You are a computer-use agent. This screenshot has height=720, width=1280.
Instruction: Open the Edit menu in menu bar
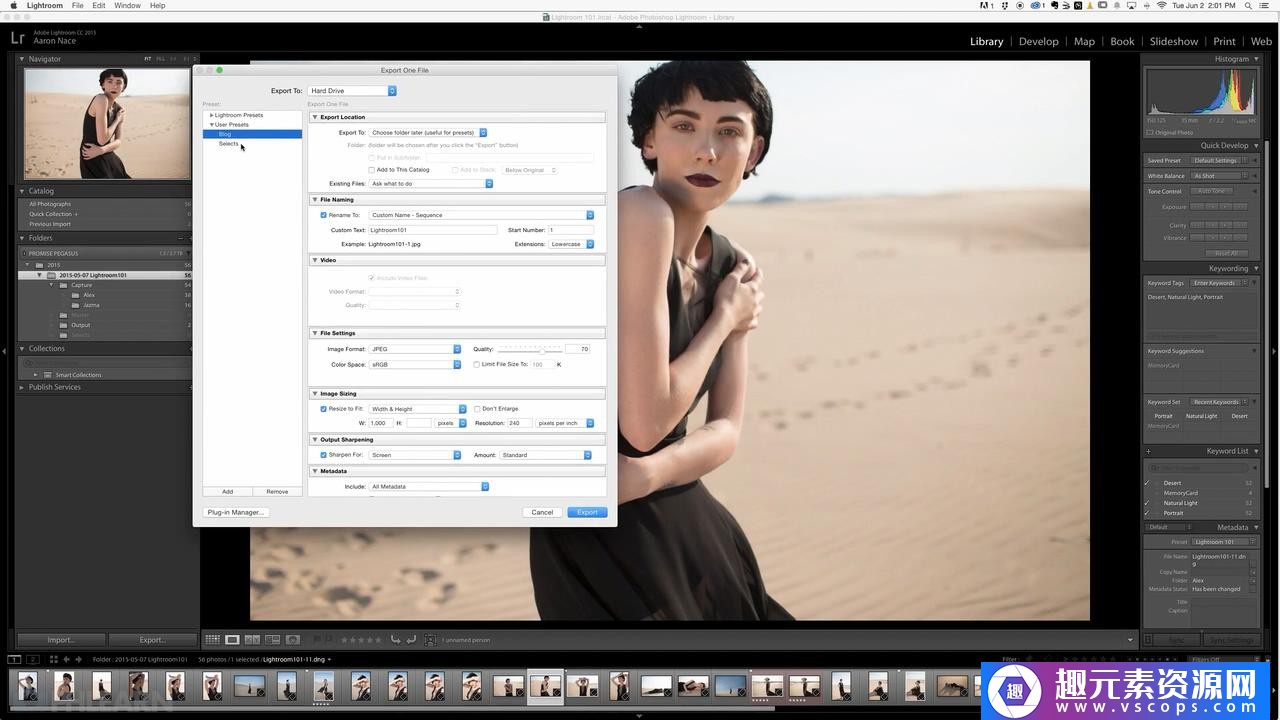click(x=99, y=6)
